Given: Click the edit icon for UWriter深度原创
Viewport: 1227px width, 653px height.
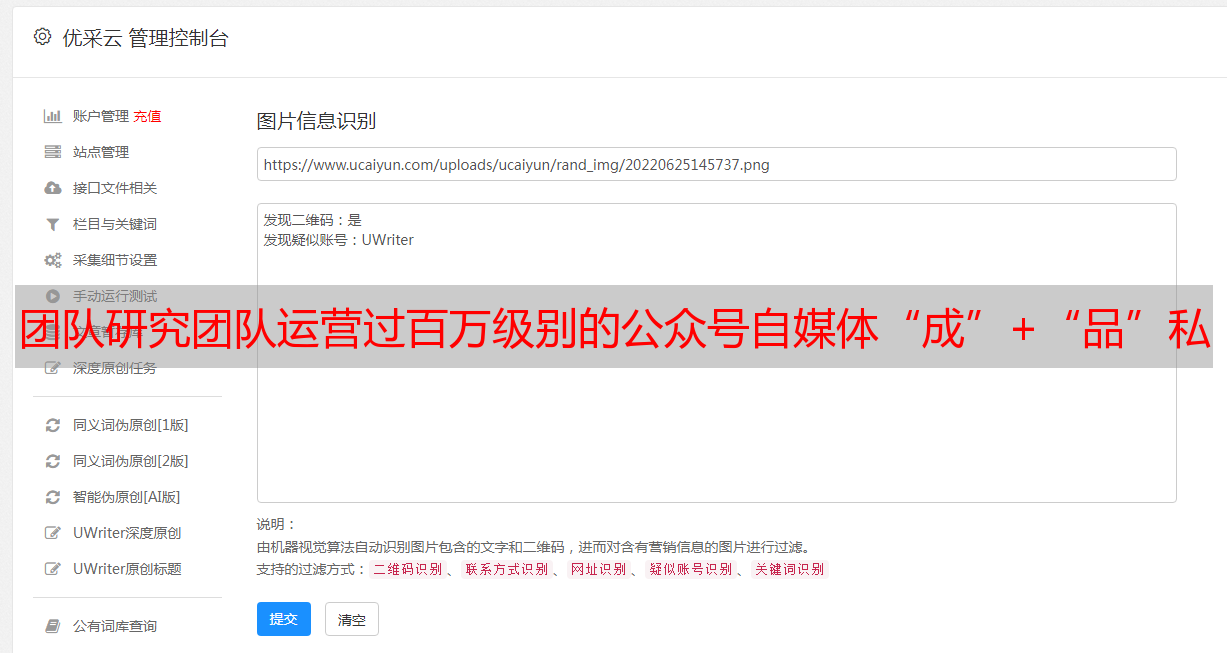Looking at the screenshot, I should (53, 533).
